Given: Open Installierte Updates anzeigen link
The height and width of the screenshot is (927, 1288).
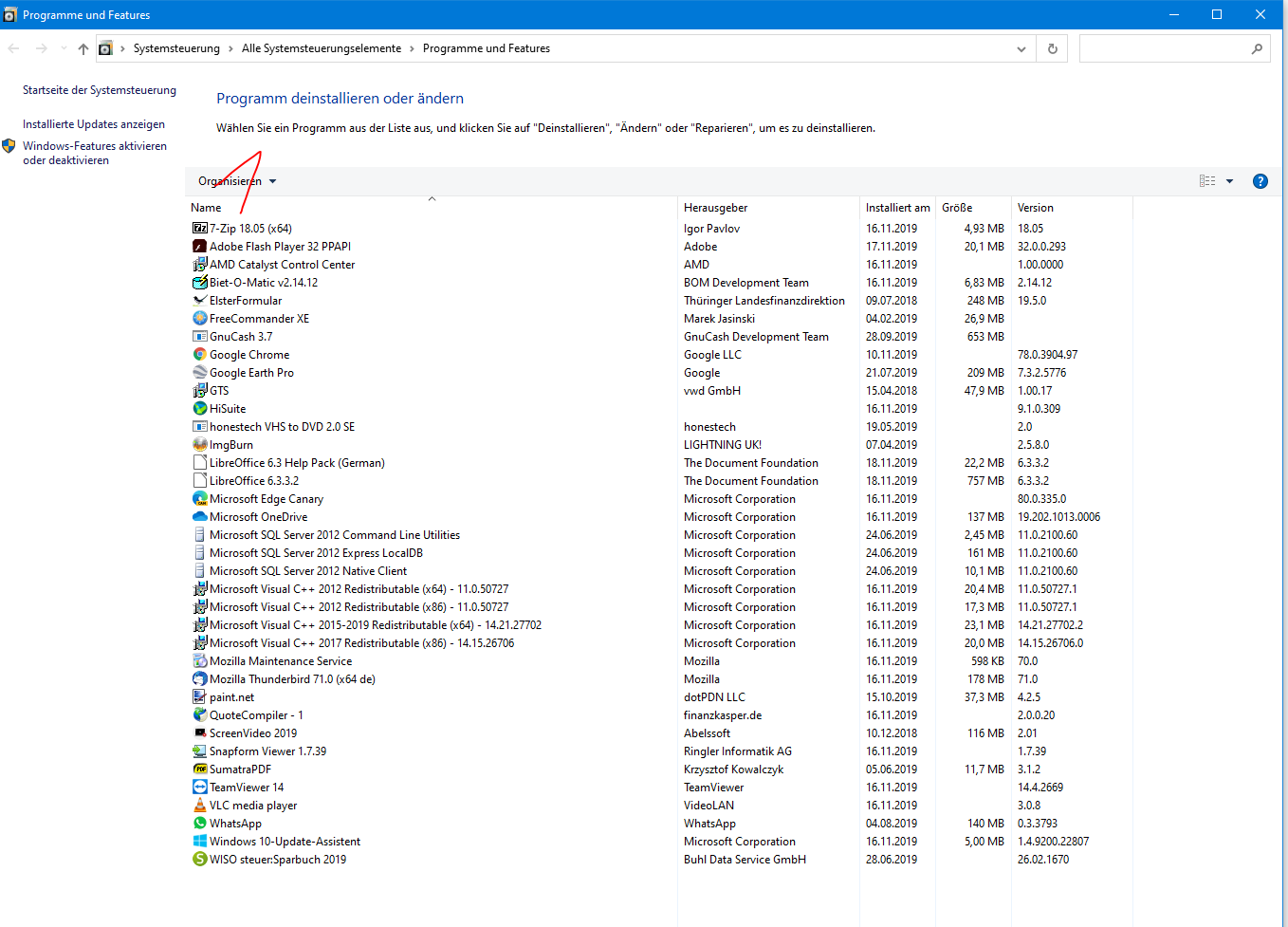Looking at the screenshot, I should (x=94, y=124).
